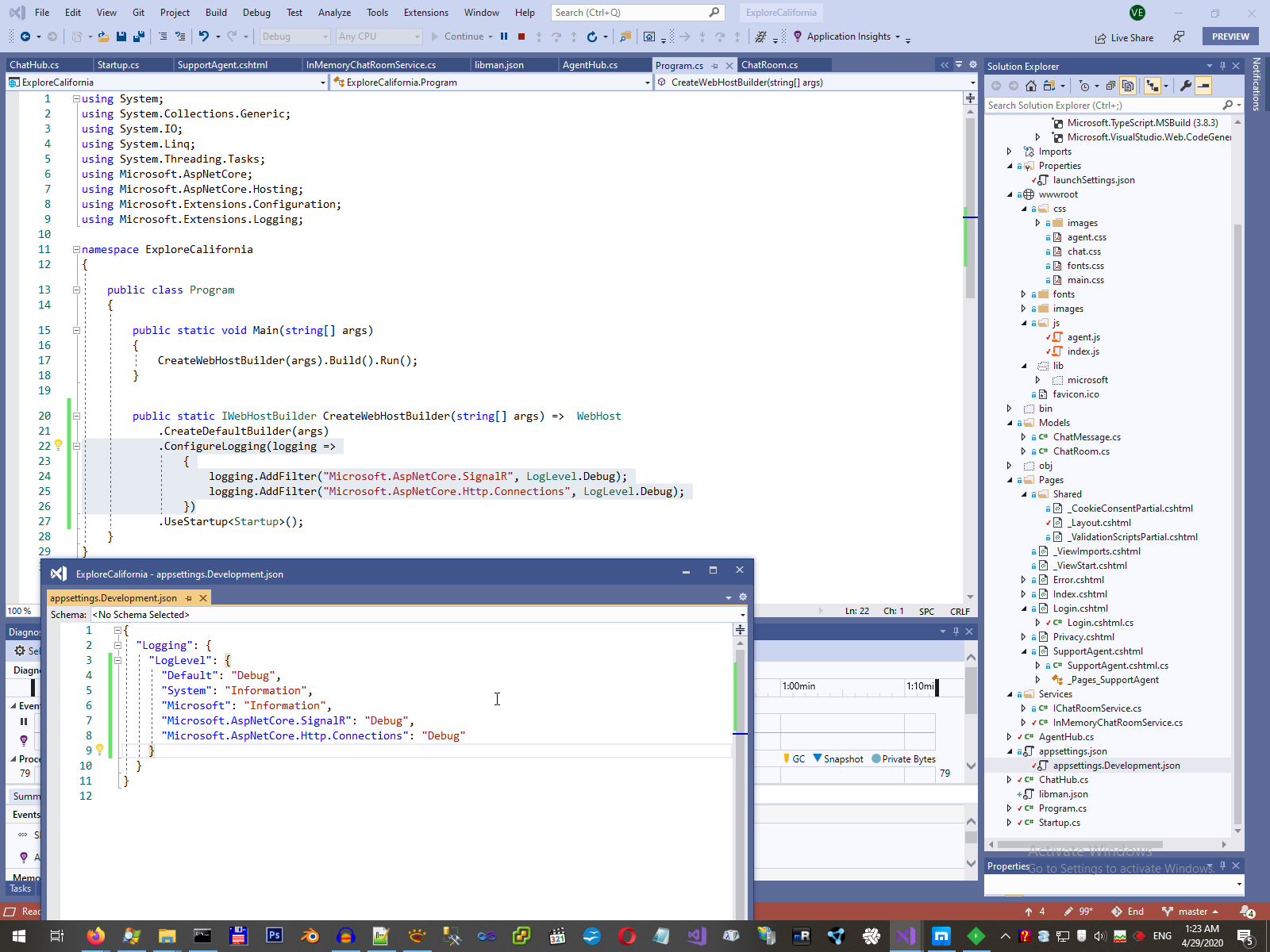
Task: Click the Undo arrow in the toolbar
Action: [204, 36]
